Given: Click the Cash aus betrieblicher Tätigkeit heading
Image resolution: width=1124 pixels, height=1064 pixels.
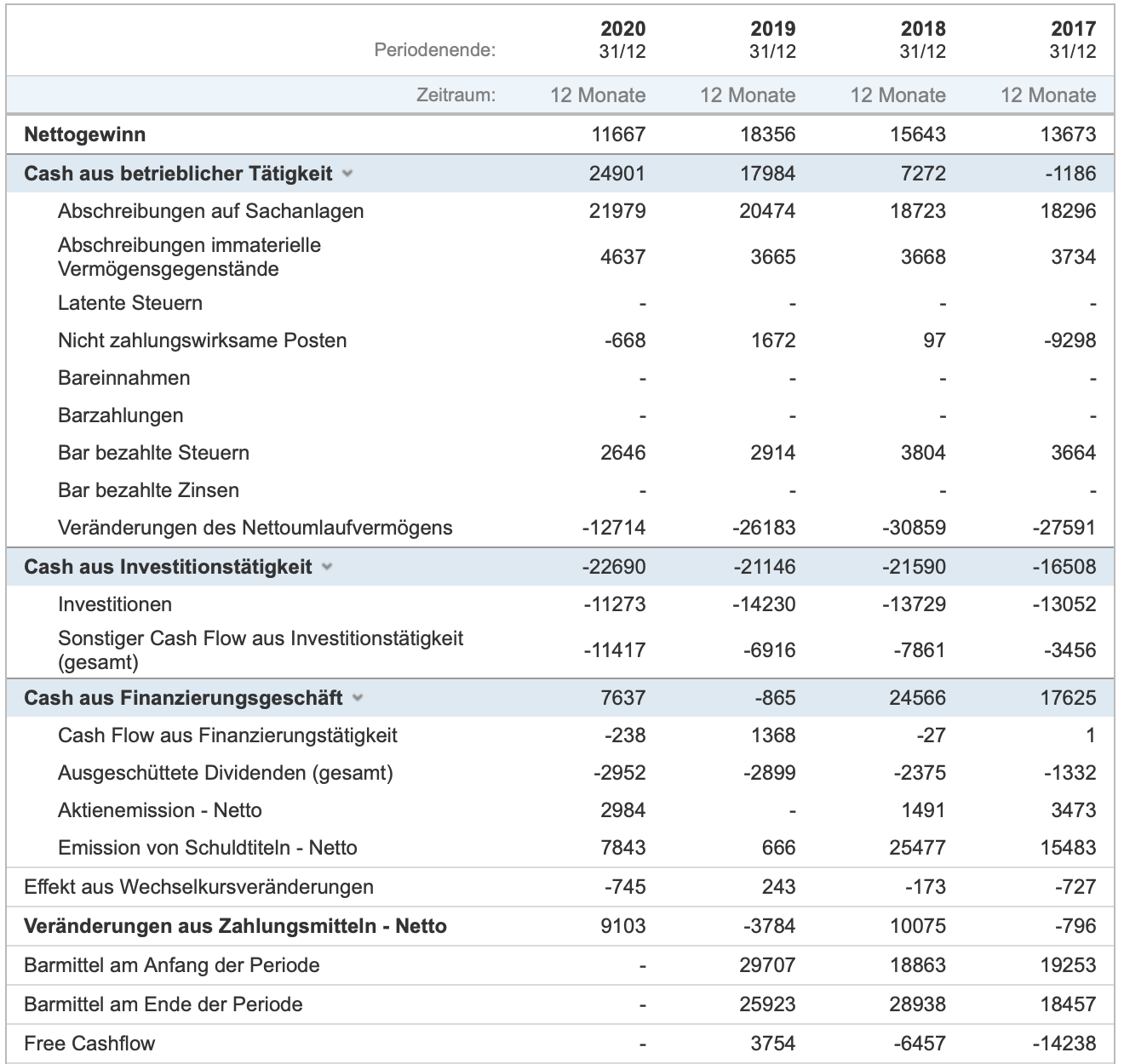Looking at the screenshot, I should [178, 174].
